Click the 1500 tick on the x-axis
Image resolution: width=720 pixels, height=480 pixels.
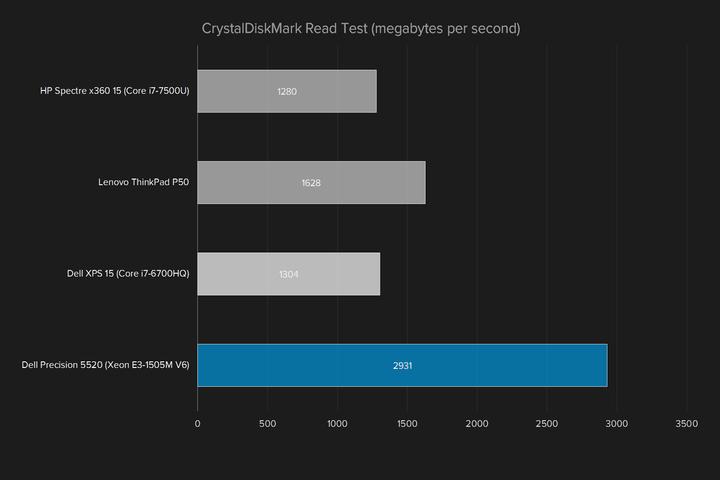tap(407, 423)
